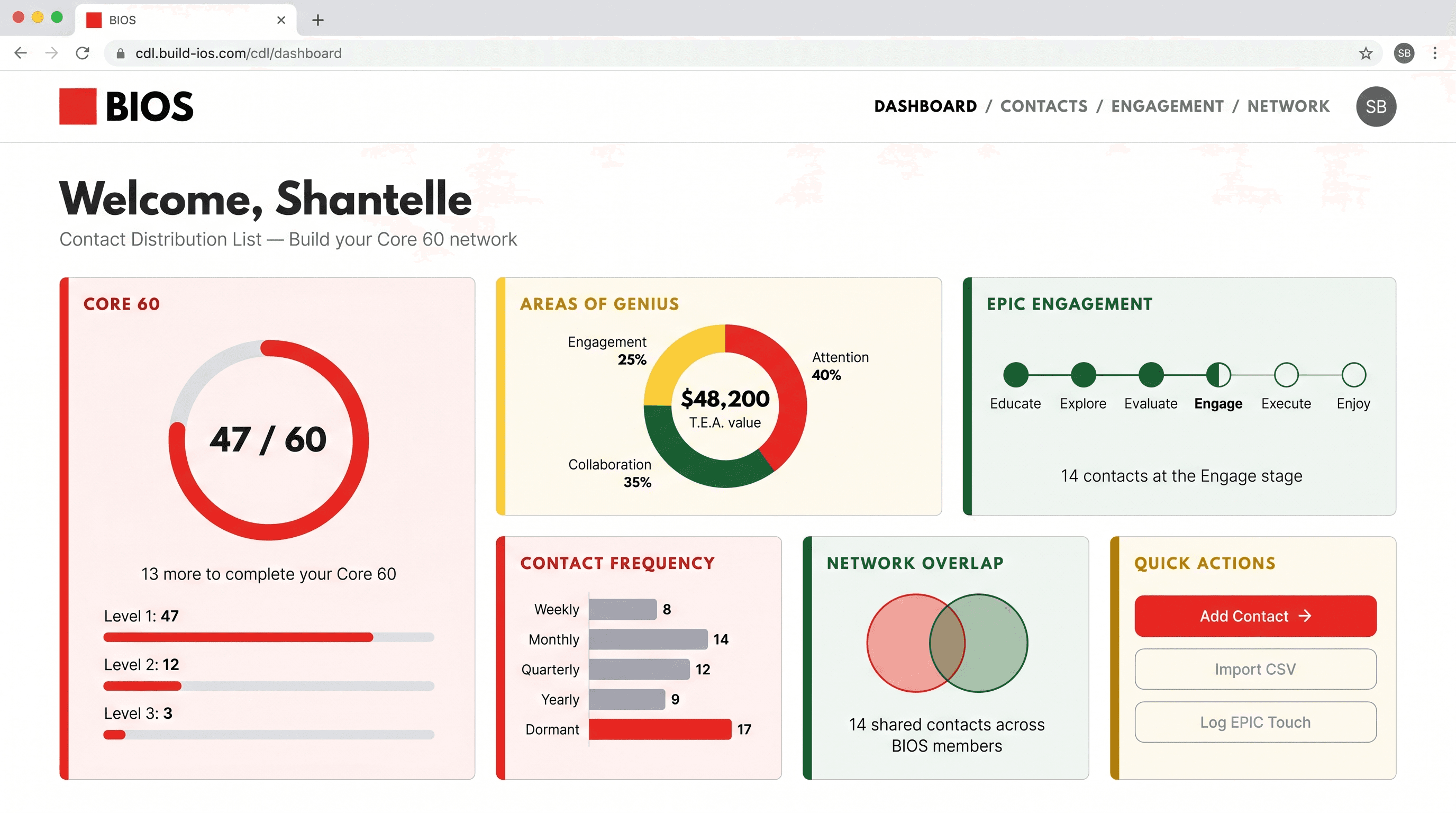View site security lock info
The image size is (1456, 813).
(x=121, y=53)
